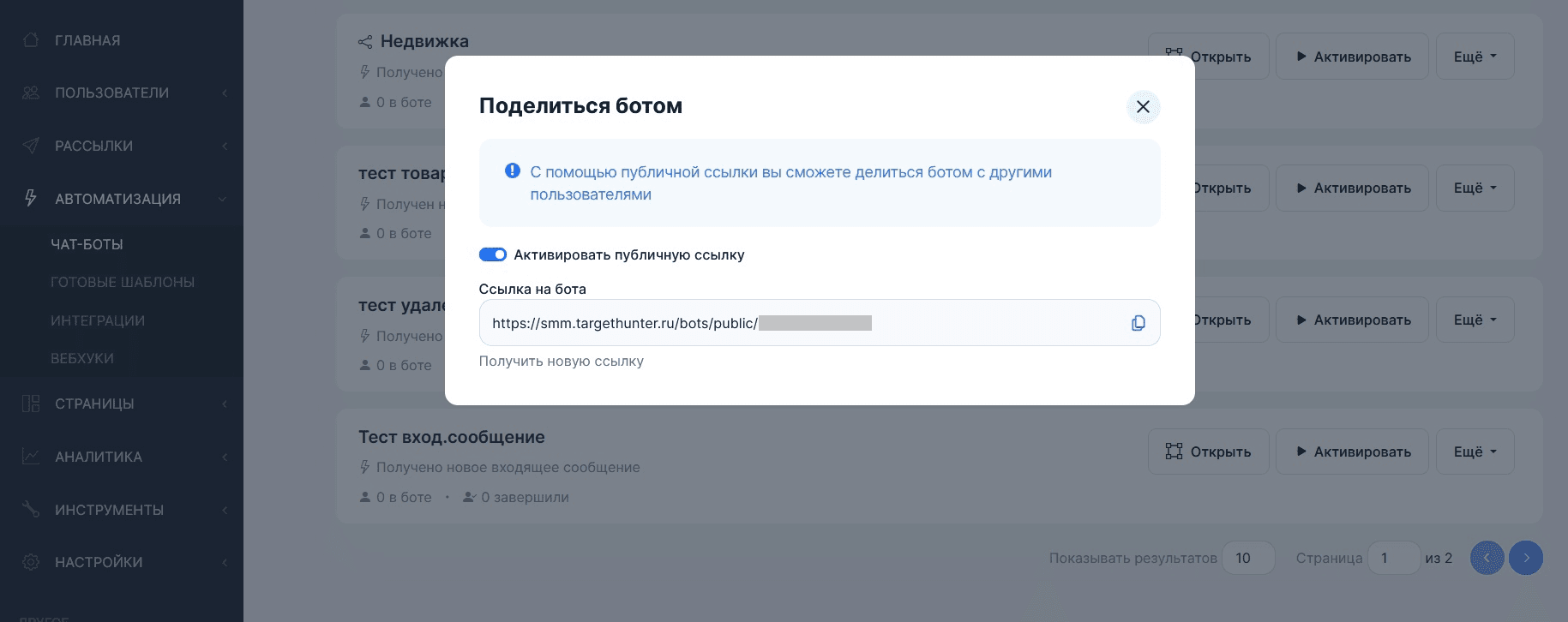Click the Инструменты wrench icon
Screen dimensions: 1568x622
tap(31, 510)
